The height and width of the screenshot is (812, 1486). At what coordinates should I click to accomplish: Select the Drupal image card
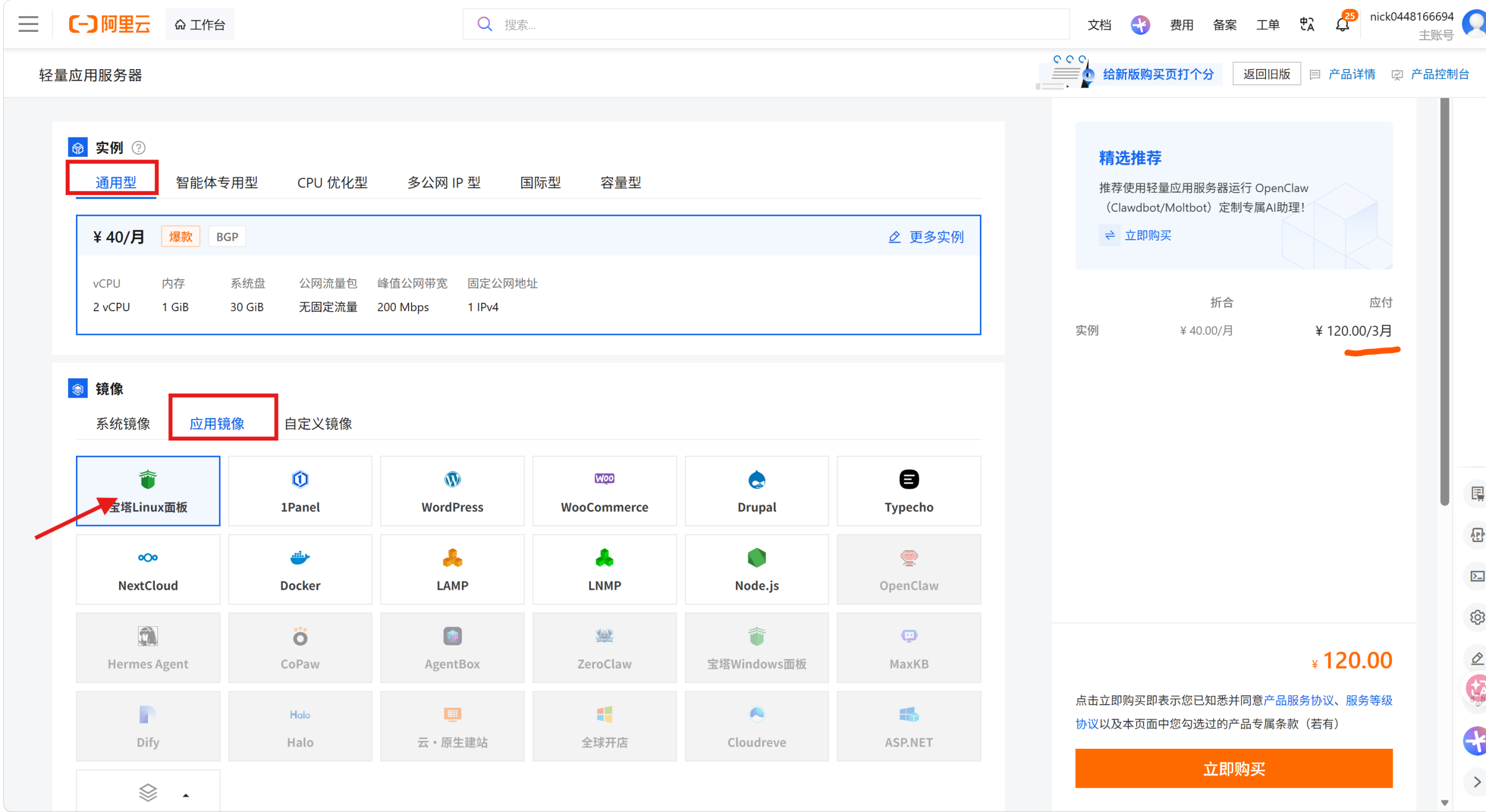pyautogui.click(x=757, y=491)
